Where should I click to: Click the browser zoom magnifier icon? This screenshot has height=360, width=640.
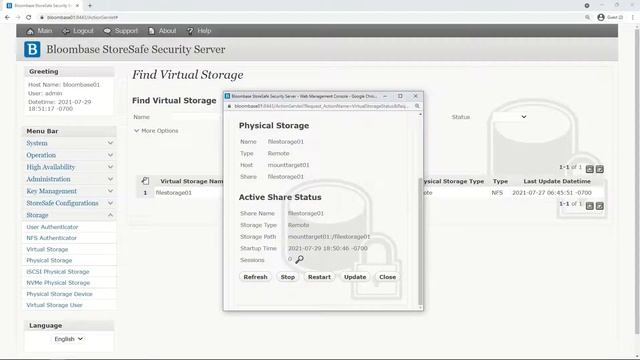pyautogui.click(x=587, y=18)
